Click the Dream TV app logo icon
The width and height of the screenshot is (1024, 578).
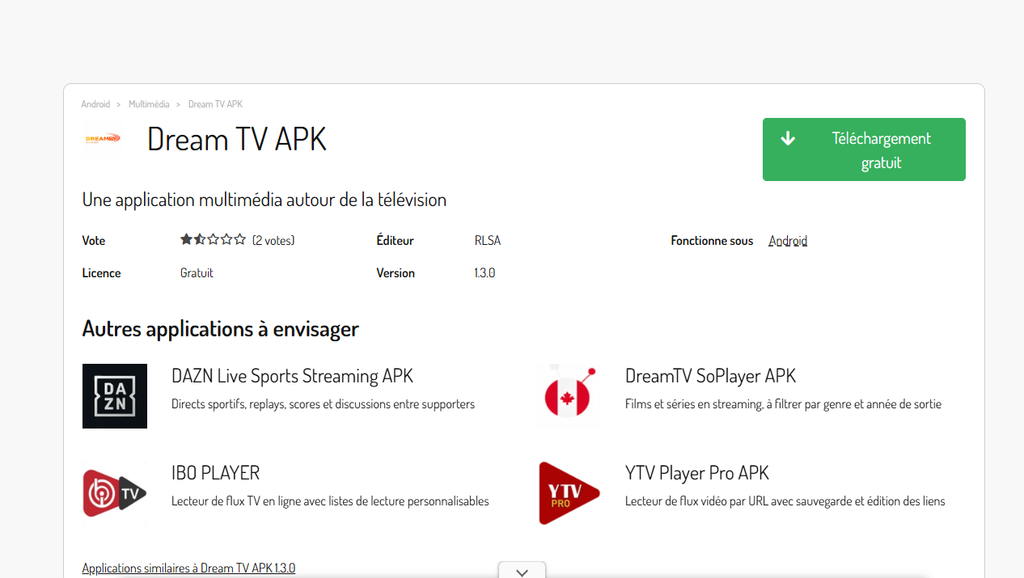click(103, 138)
